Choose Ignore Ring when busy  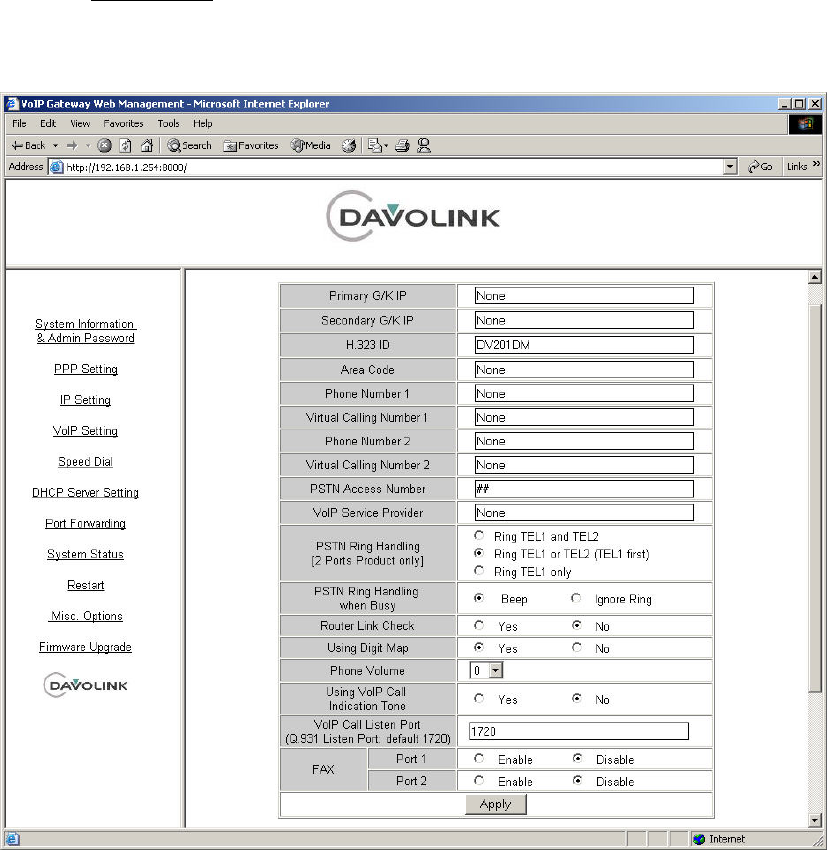(x=576, y=598)
